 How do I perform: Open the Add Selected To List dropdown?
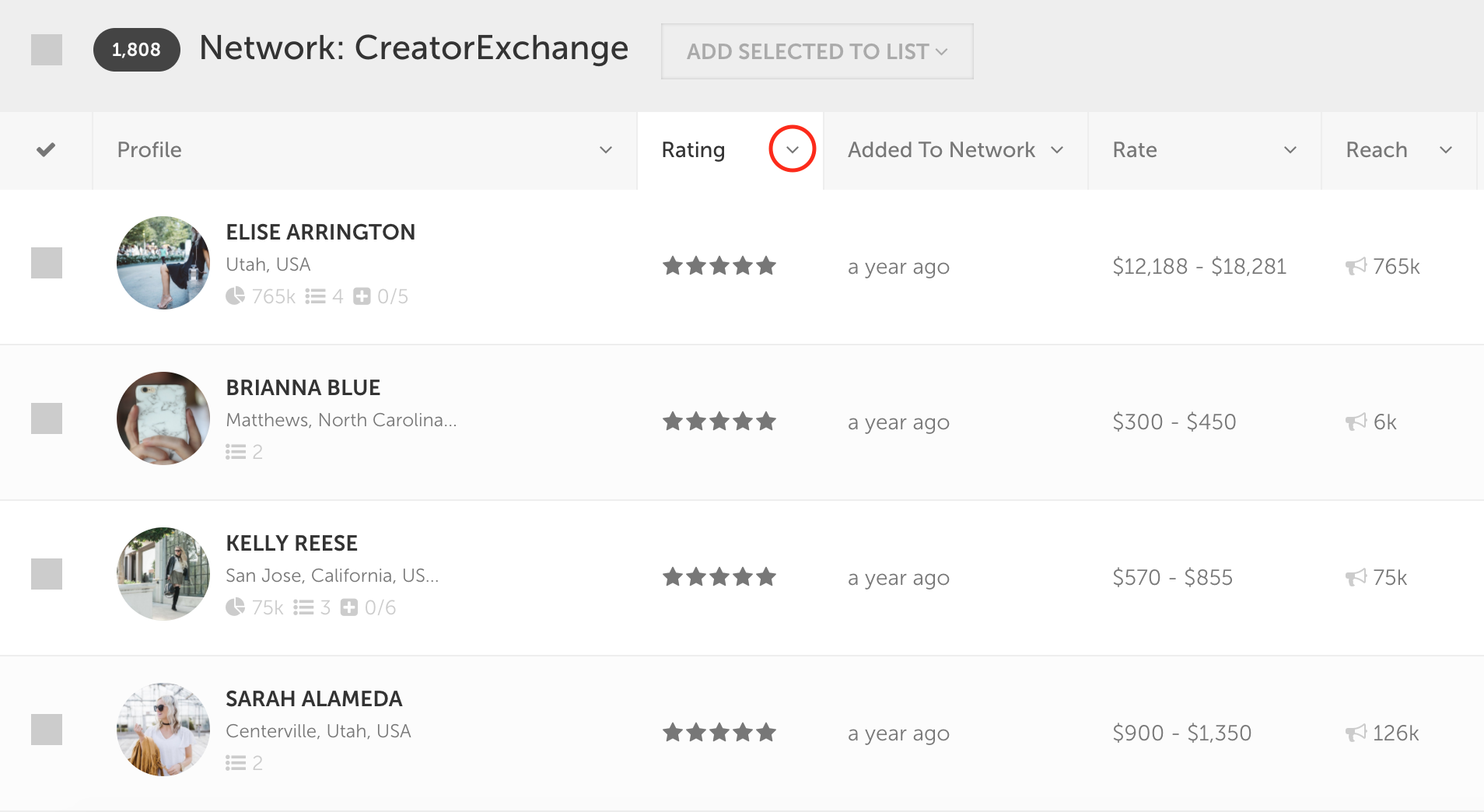pos(817,51)
